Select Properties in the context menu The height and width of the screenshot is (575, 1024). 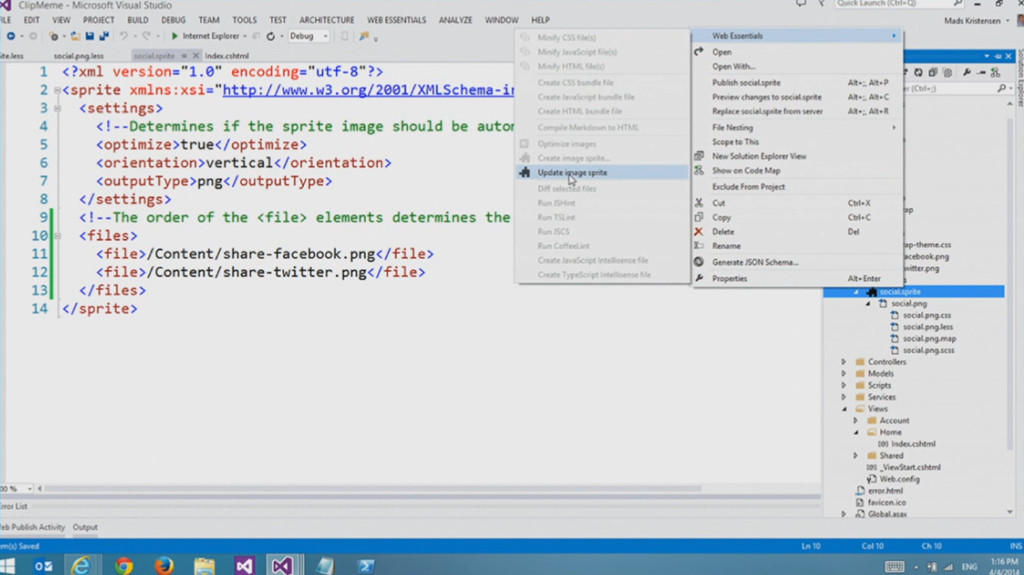[797, 278]
